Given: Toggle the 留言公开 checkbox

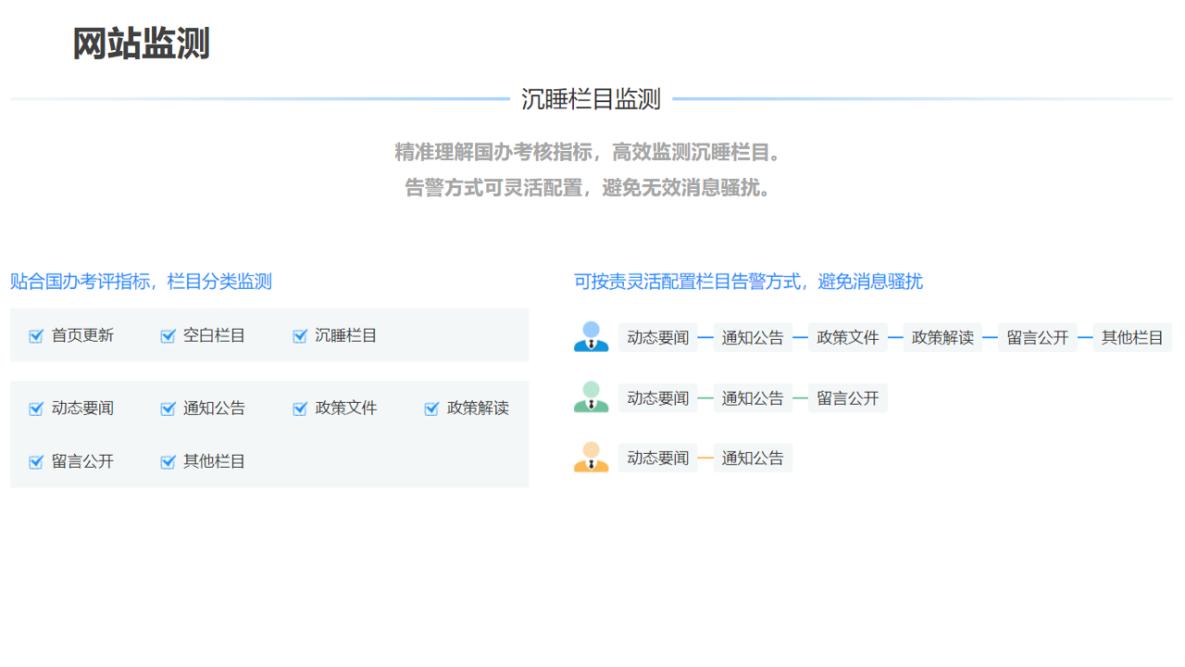Looking at the screenshot, I should pyautogui.click(x=36, y=461).
